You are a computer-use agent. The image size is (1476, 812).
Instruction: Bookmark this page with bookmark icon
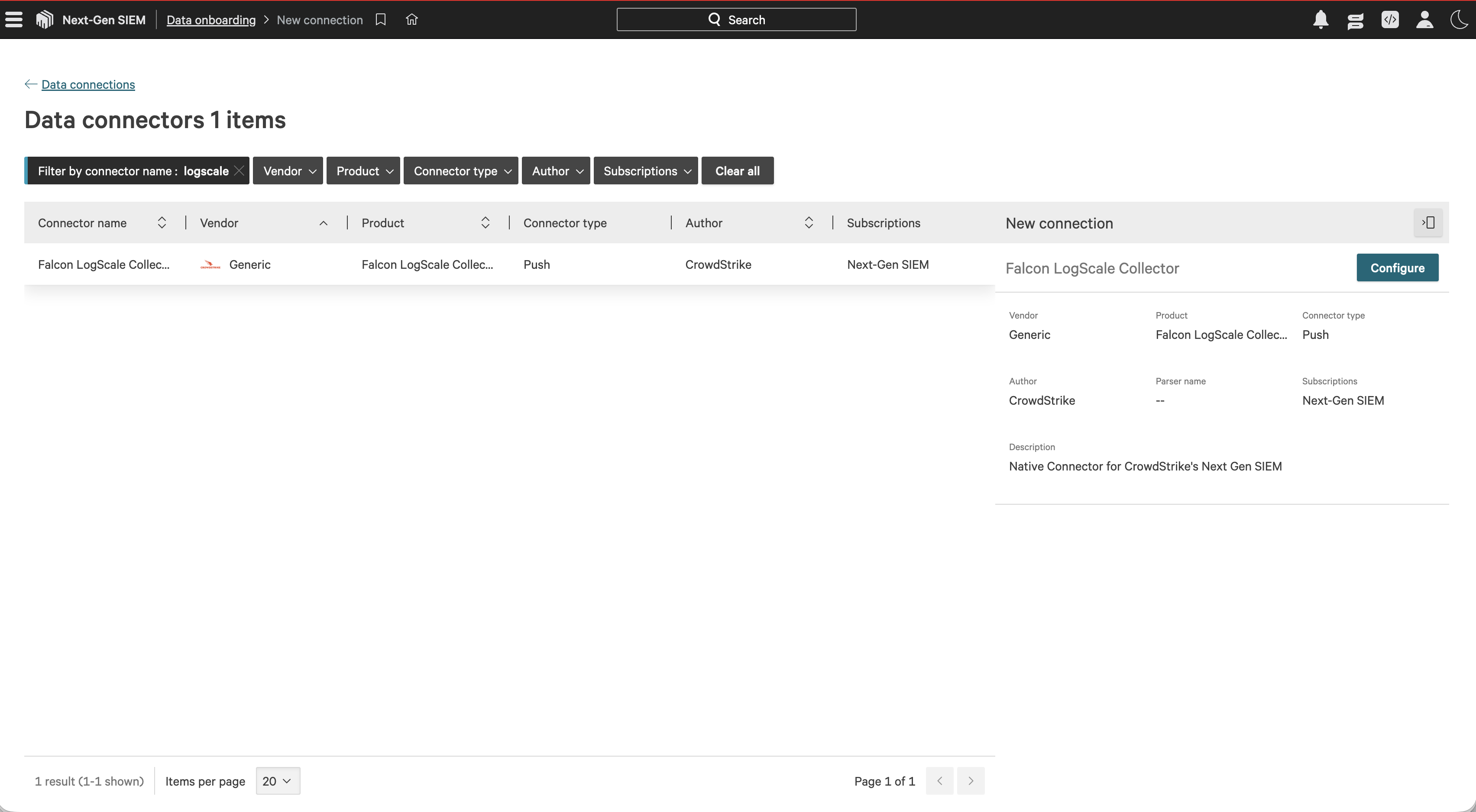pyautogui.click(x=380, y=19)
